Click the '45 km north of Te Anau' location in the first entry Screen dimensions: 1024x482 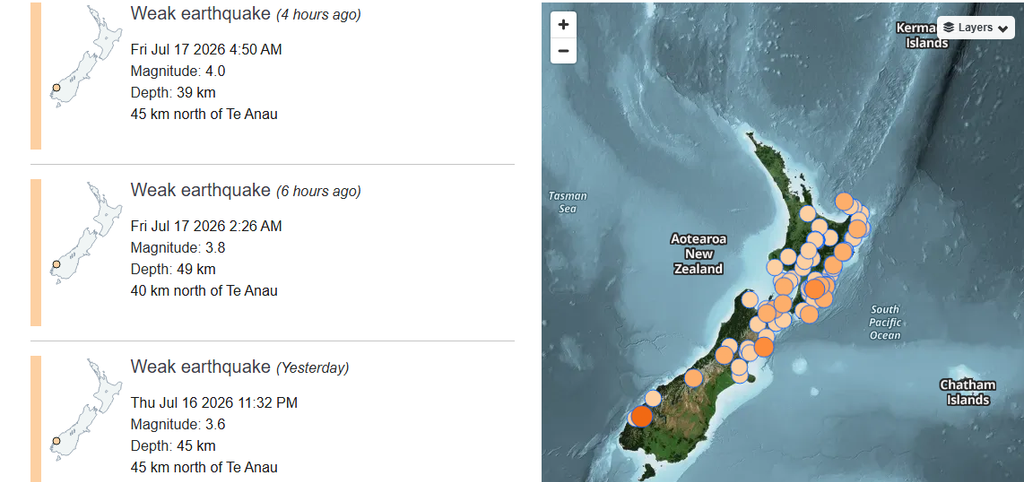[x=204, y=114]
